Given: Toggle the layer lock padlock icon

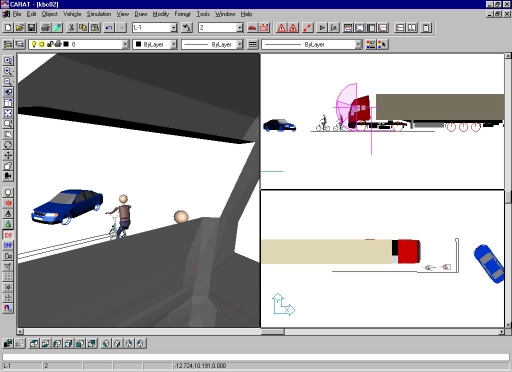Looking at the screenshot, I should [x=49, y=44].
